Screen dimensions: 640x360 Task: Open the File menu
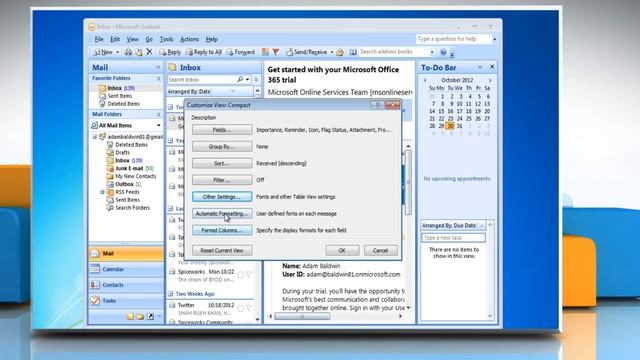coord(99,39)
